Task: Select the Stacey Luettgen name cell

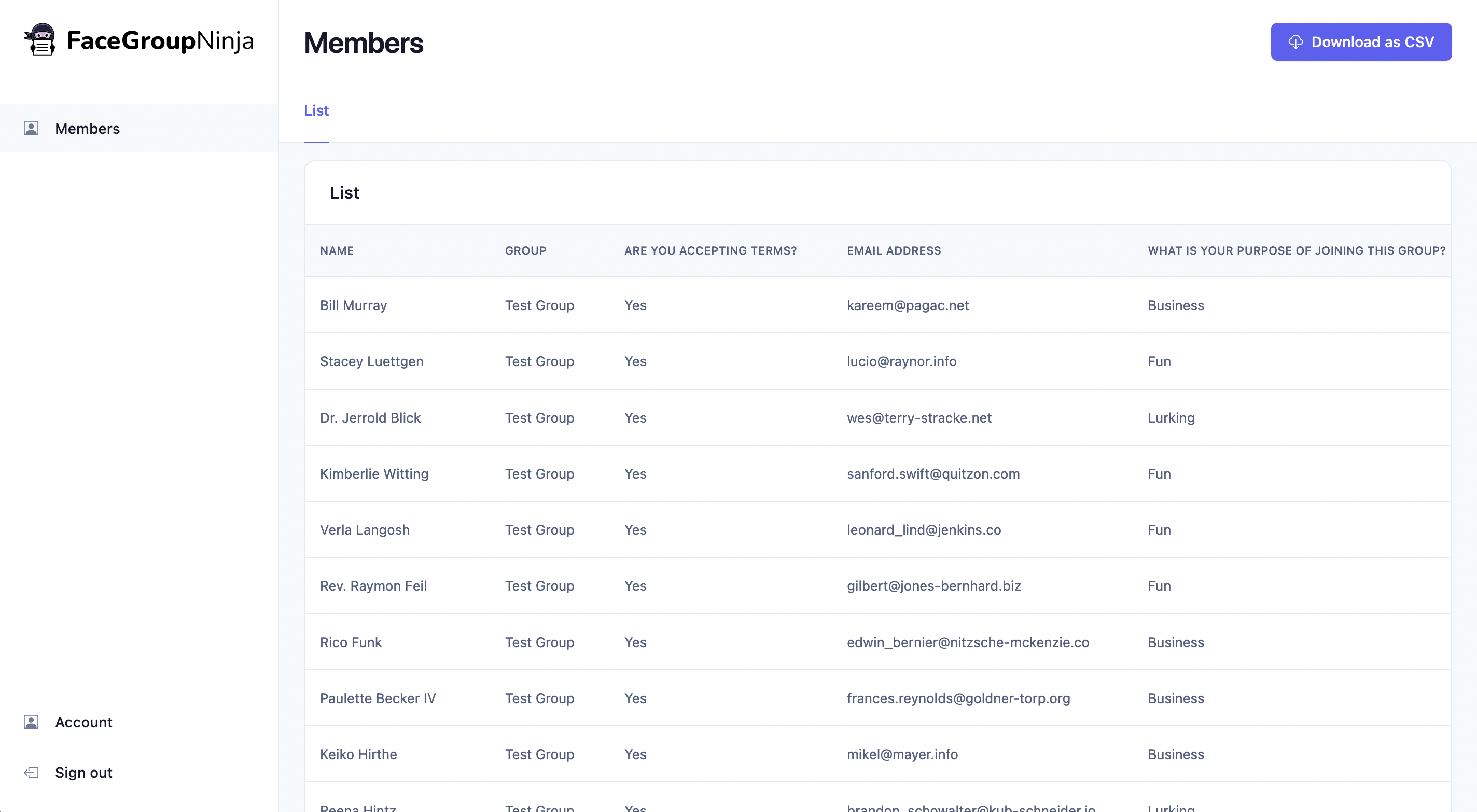Action: point(371,361)
